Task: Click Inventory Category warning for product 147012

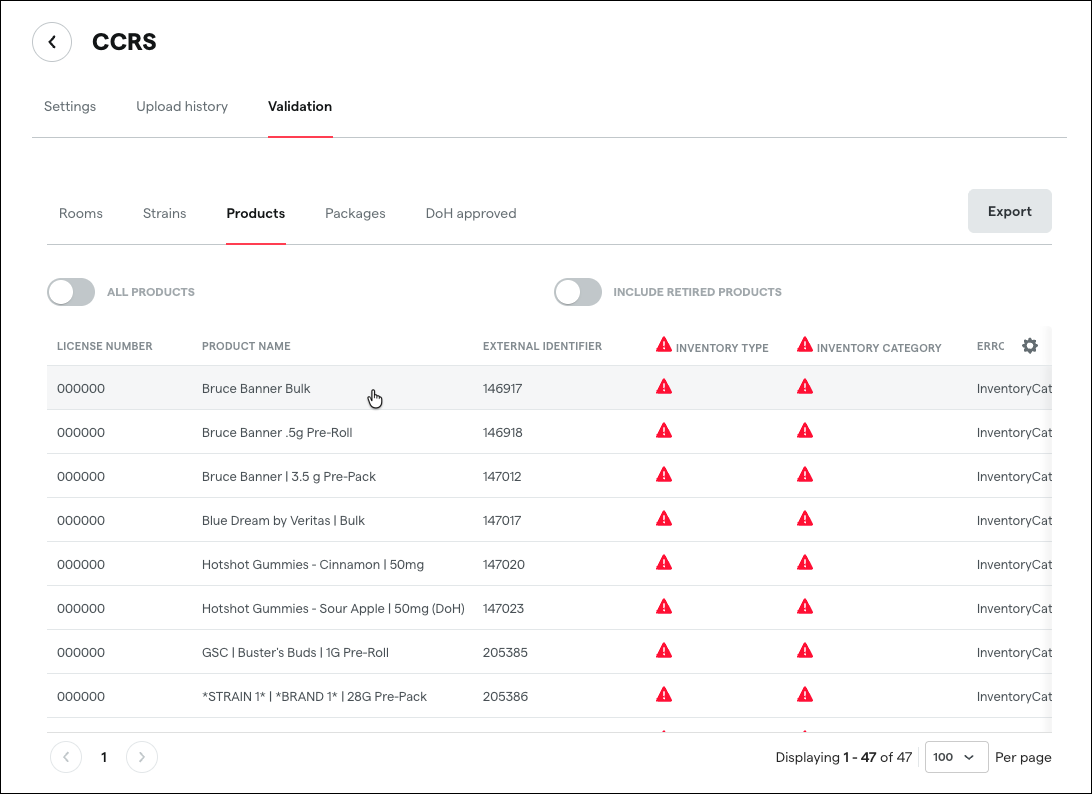Action: 805,474
